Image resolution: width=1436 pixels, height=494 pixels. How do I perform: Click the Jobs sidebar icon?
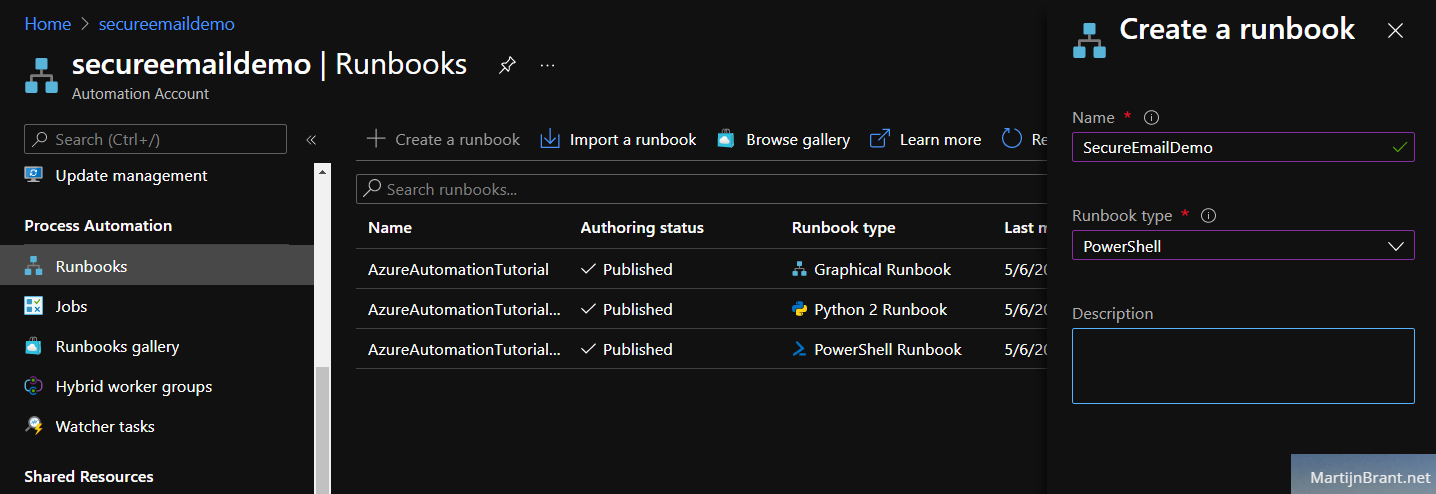coord(34,306)
